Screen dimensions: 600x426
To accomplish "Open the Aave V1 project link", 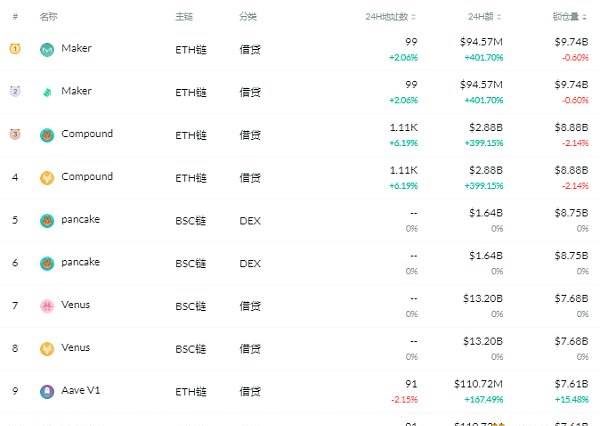I will pos(81,390).
